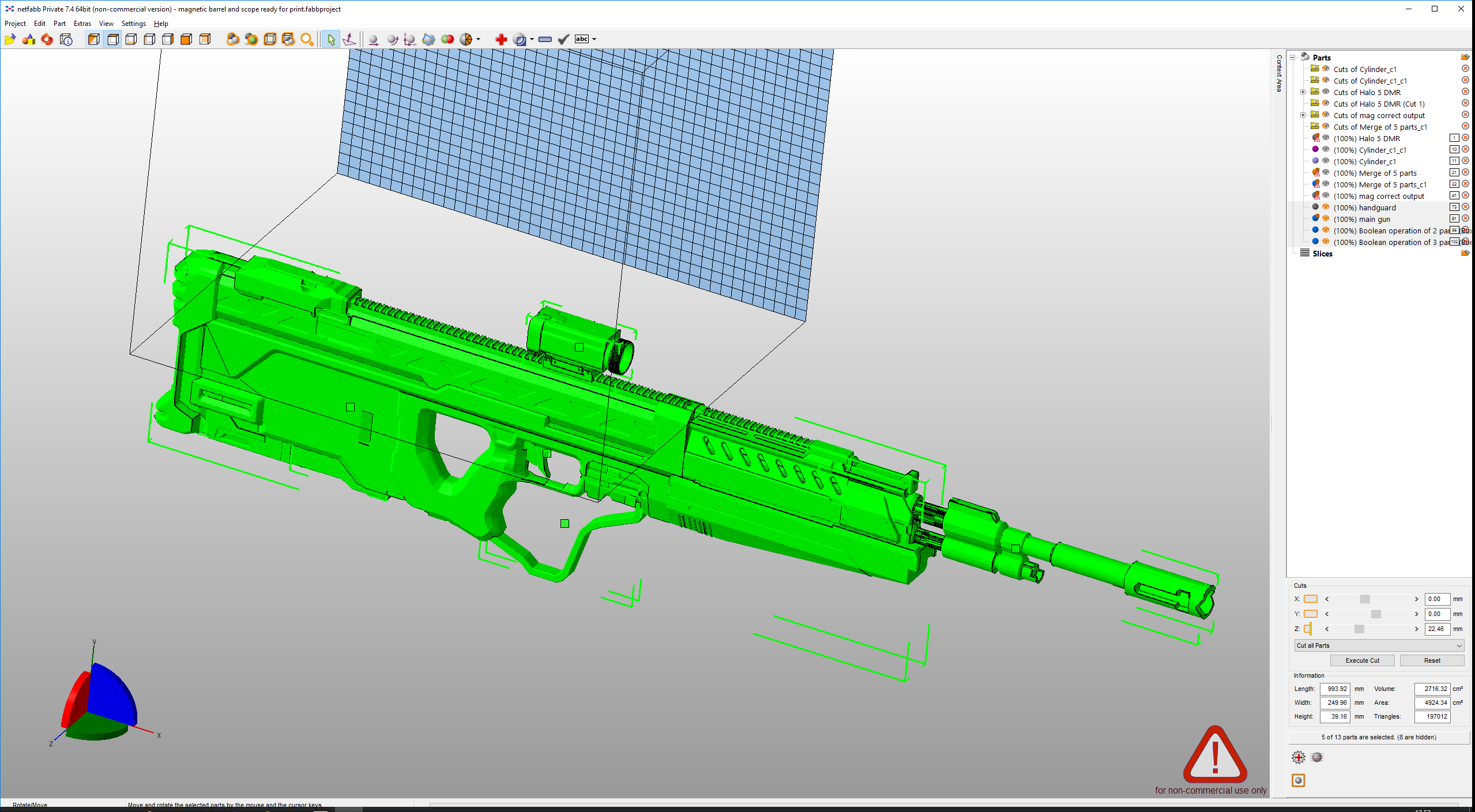Toggle visibility eye of handguard part
The height and width of the screenshot is (812, 1475).
(1326, 207)
